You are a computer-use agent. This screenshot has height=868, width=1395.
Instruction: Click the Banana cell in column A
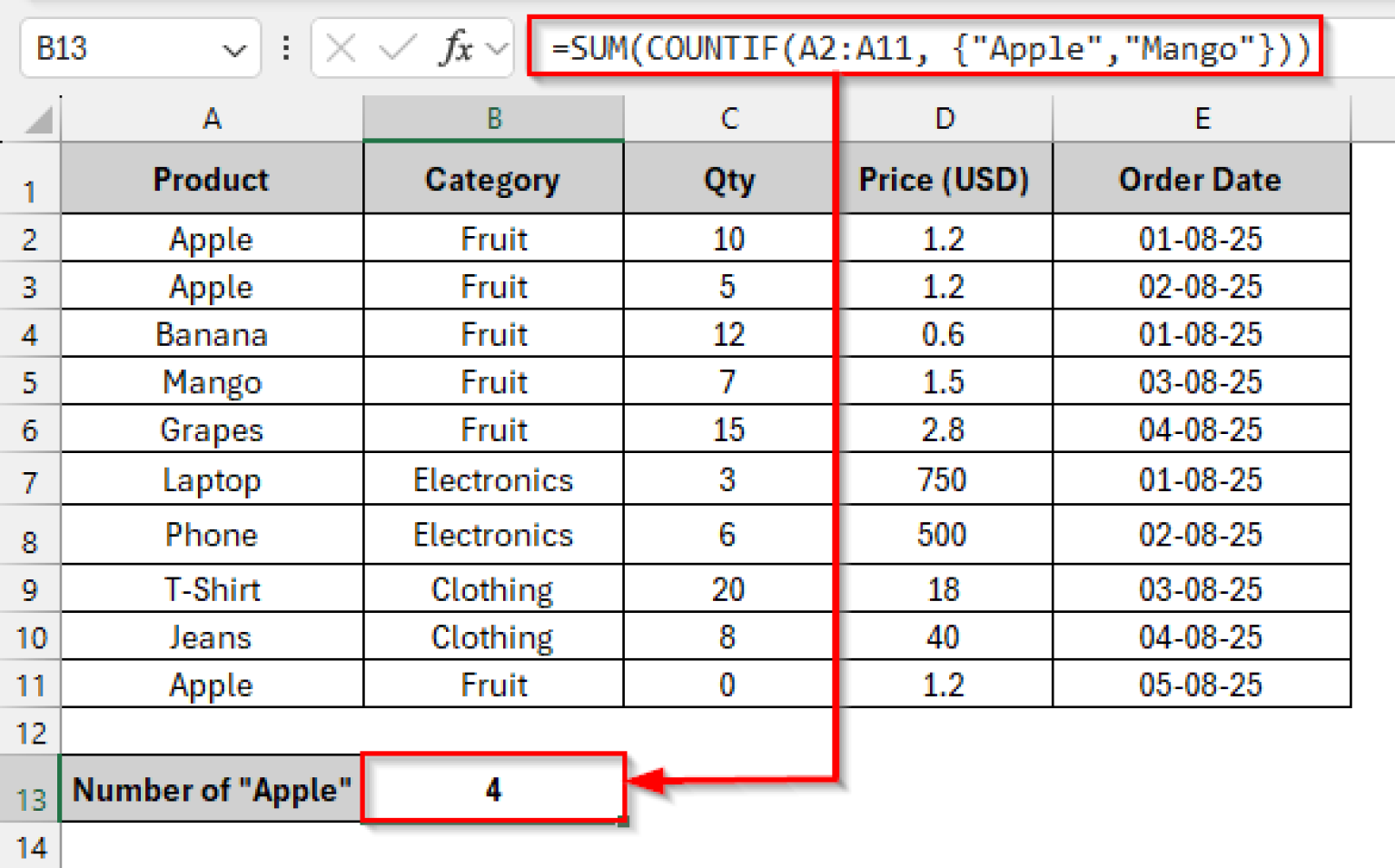(x=212, y=335)
